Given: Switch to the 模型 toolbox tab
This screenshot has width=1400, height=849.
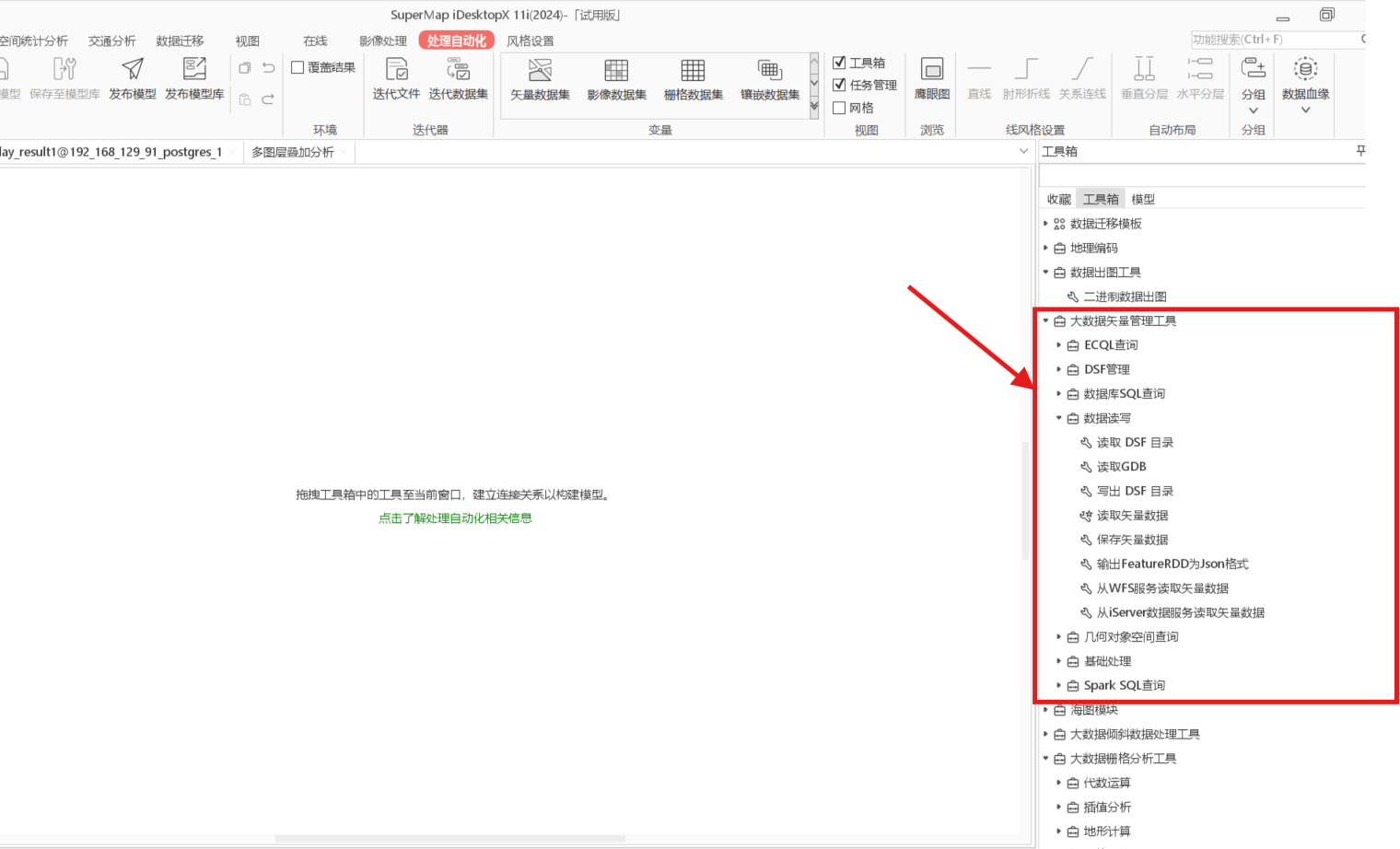Looking at the screenshot, I should click(x=1143, y=199).
